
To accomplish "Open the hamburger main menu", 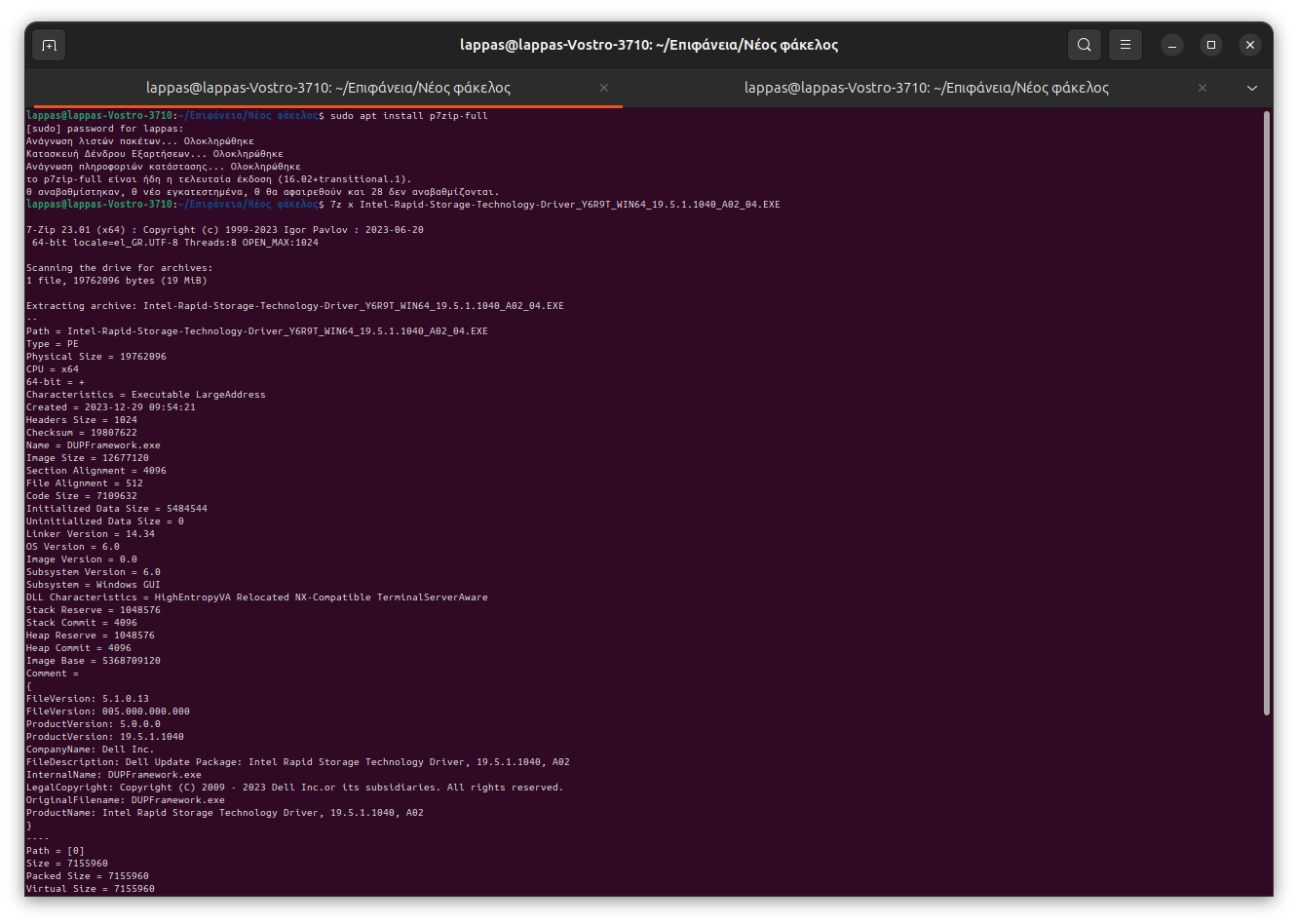I will [1125, 45].
